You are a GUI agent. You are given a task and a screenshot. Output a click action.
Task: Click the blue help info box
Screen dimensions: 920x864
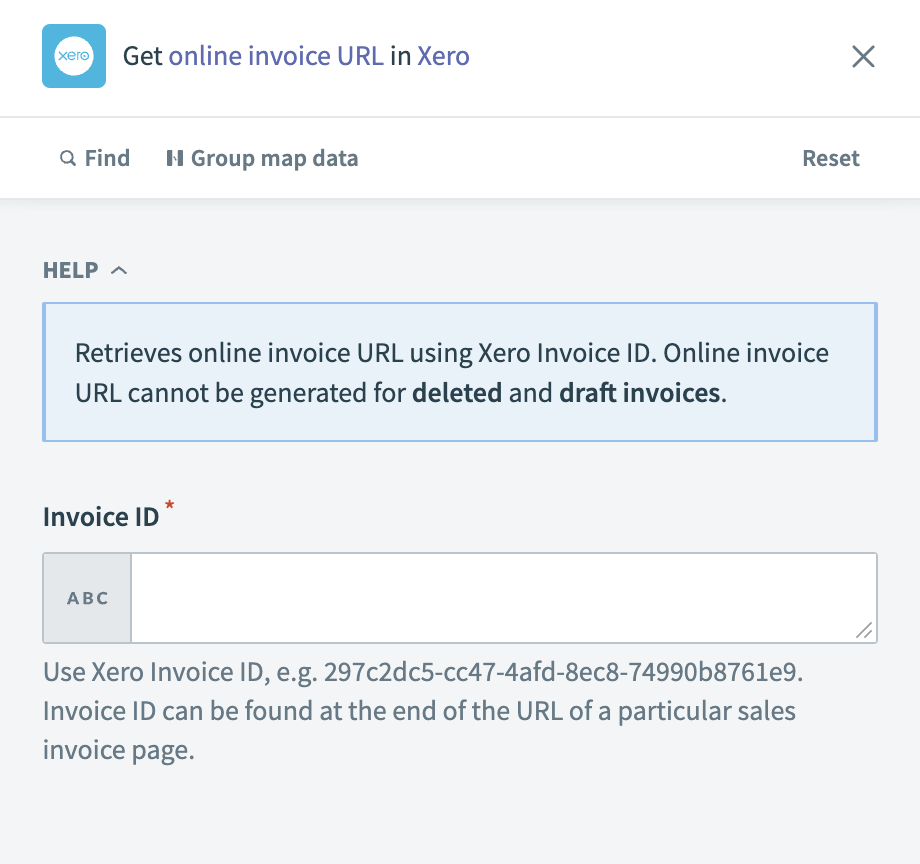click(459, 372)
